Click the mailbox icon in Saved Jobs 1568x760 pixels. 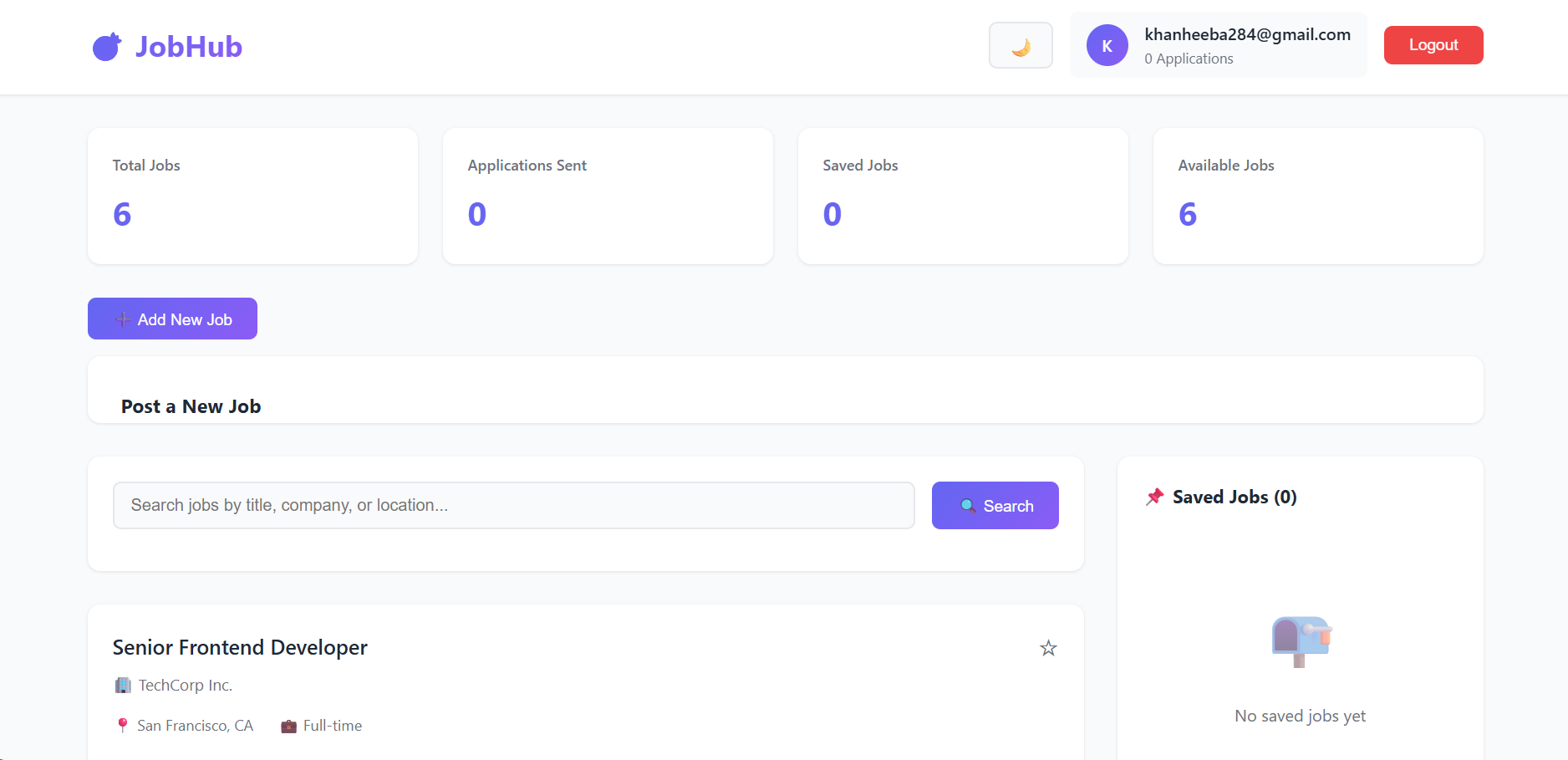tap(1300, 641)
